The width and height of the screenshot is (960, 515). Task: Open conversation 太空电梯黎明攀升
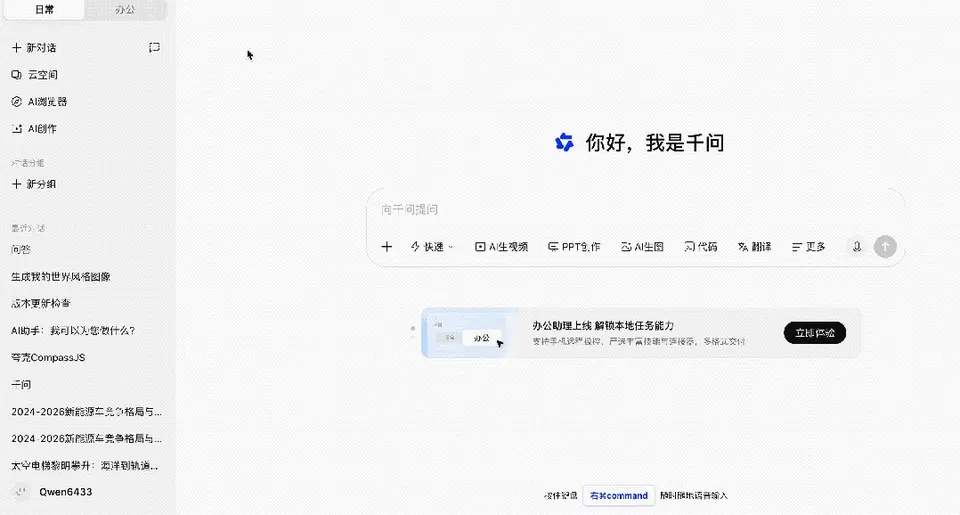(84, 465)
